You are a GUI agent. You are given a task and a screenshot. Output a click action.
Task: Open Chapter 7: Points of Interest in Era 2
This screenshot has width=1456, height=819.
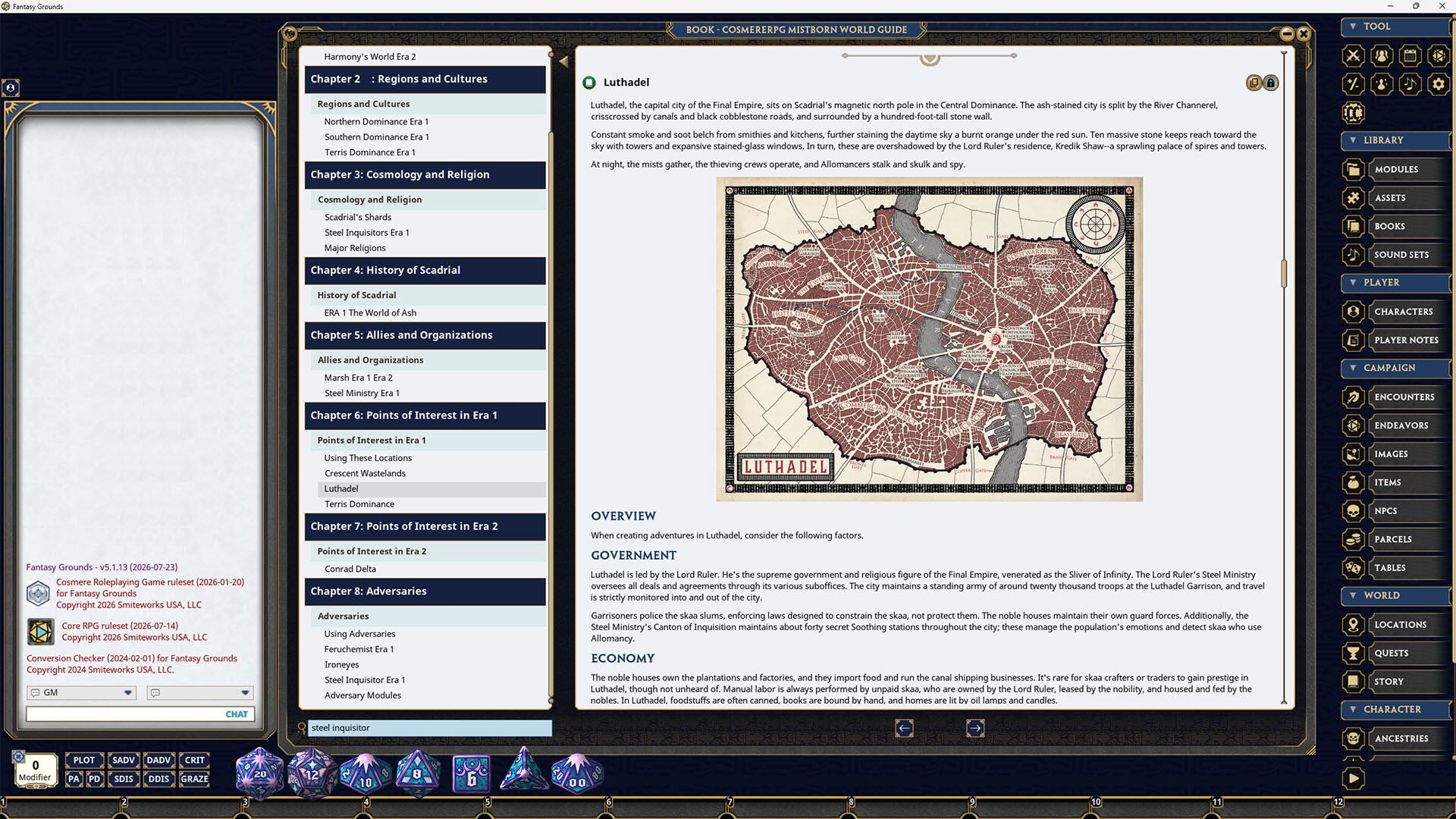click(425, 527)
